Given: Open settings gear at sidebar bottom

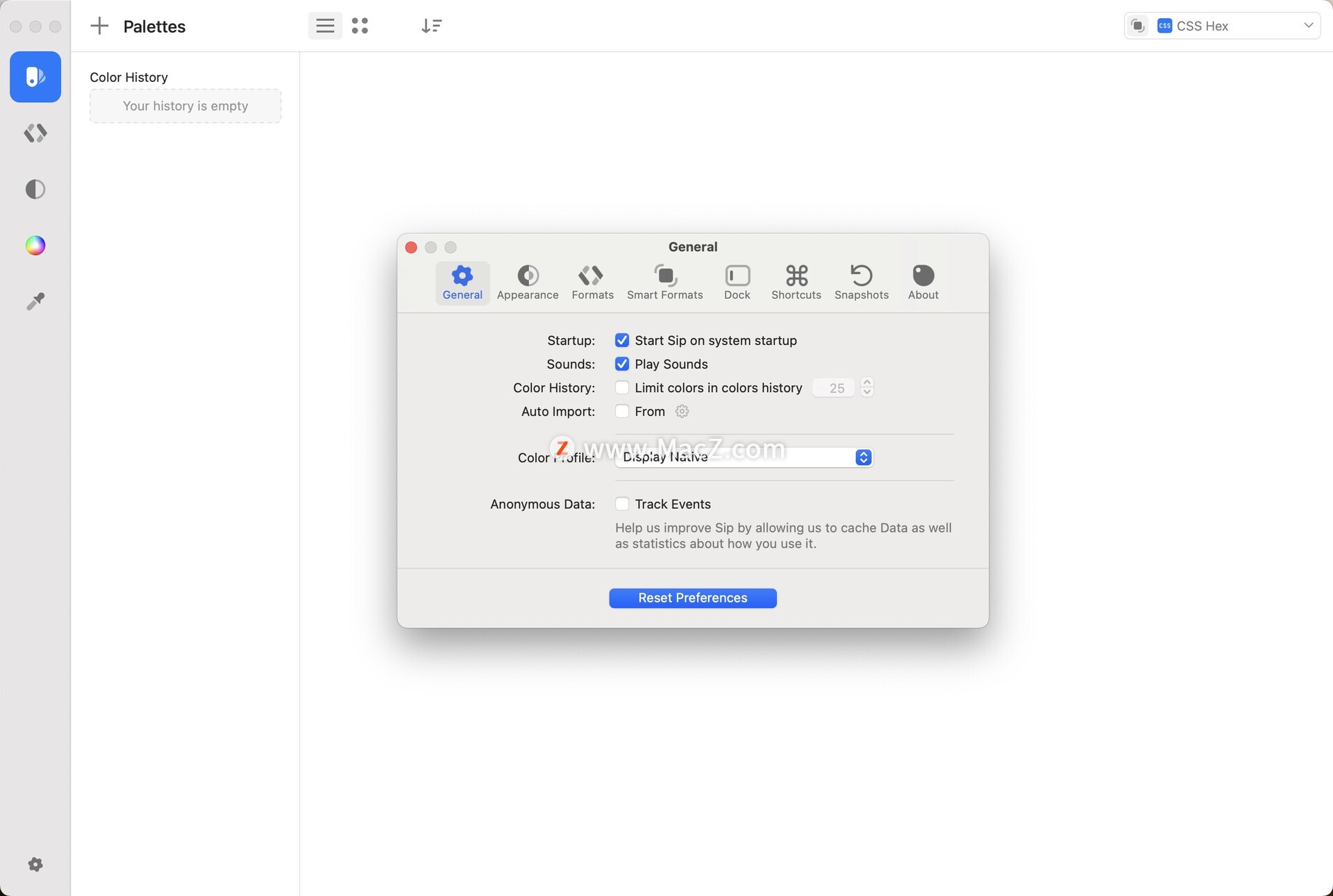Looking at the screenshot, I should coord(35,864).
